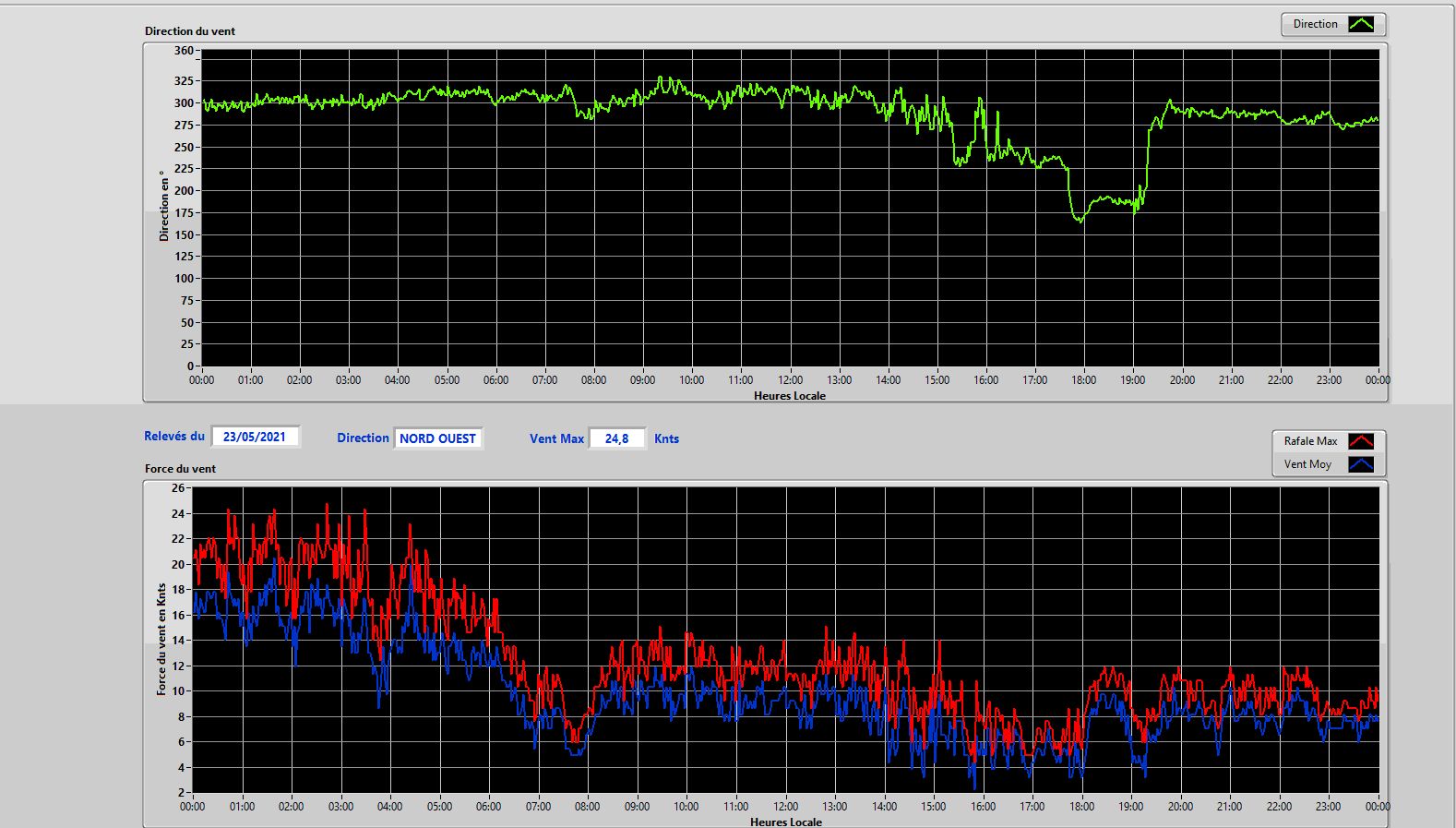Screen dimensions: 1456x828
Task: Click the 'Force du vent' chart title
Action: [180, 469]
